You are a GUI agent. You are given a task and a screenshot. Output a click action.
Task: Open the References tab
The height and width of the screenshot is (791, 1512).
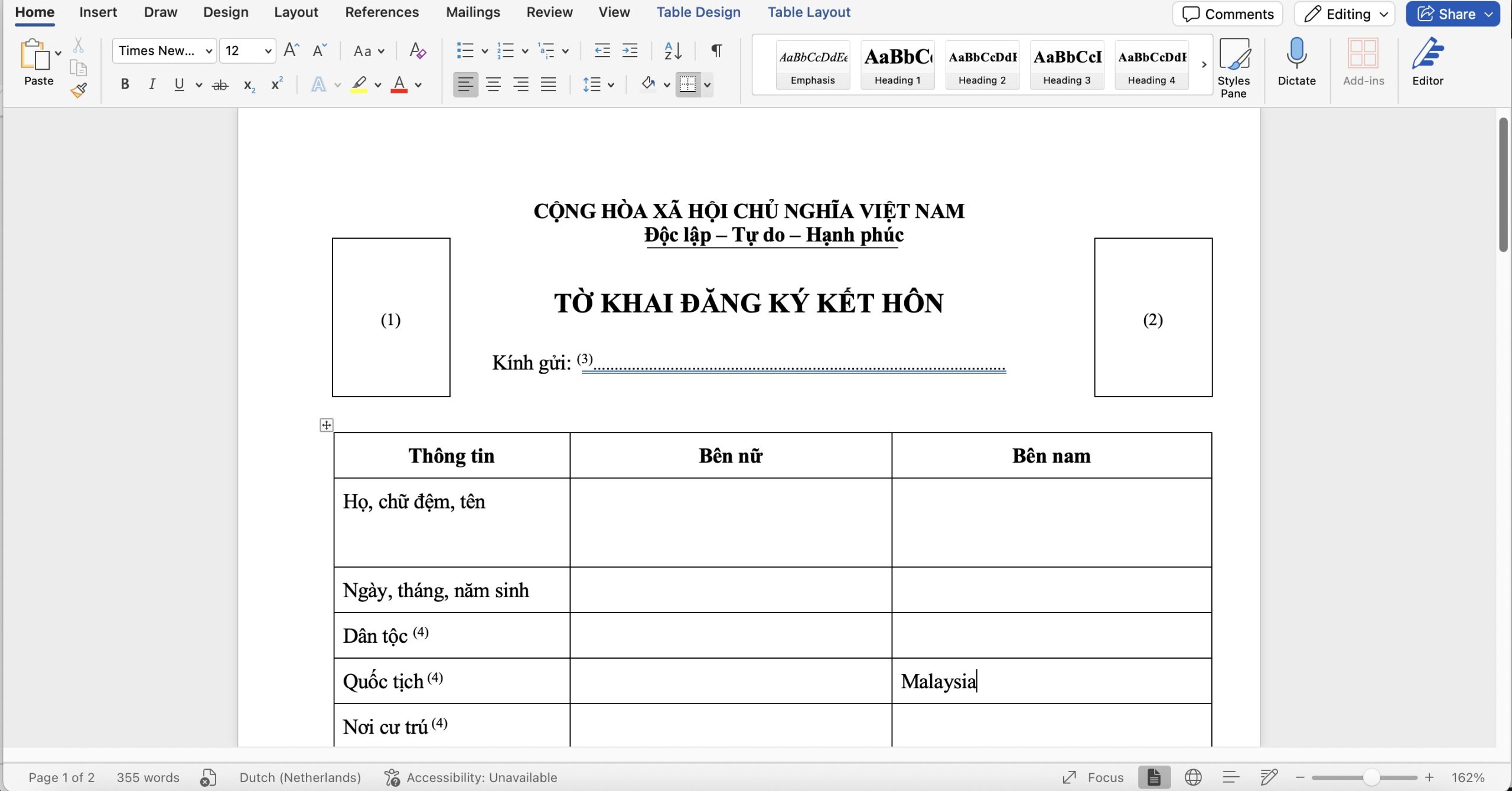(382, 12)
